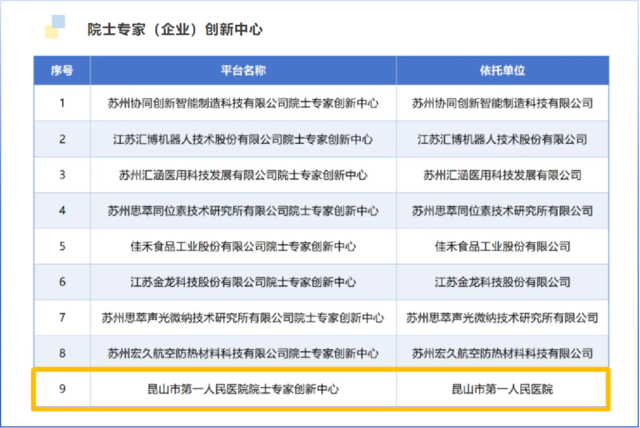Click 苏州协同创新智能制造科技有限公司院士专家创新中心 platform name
This screenshot has height=428, width=640.
click(x=243, y=103)
